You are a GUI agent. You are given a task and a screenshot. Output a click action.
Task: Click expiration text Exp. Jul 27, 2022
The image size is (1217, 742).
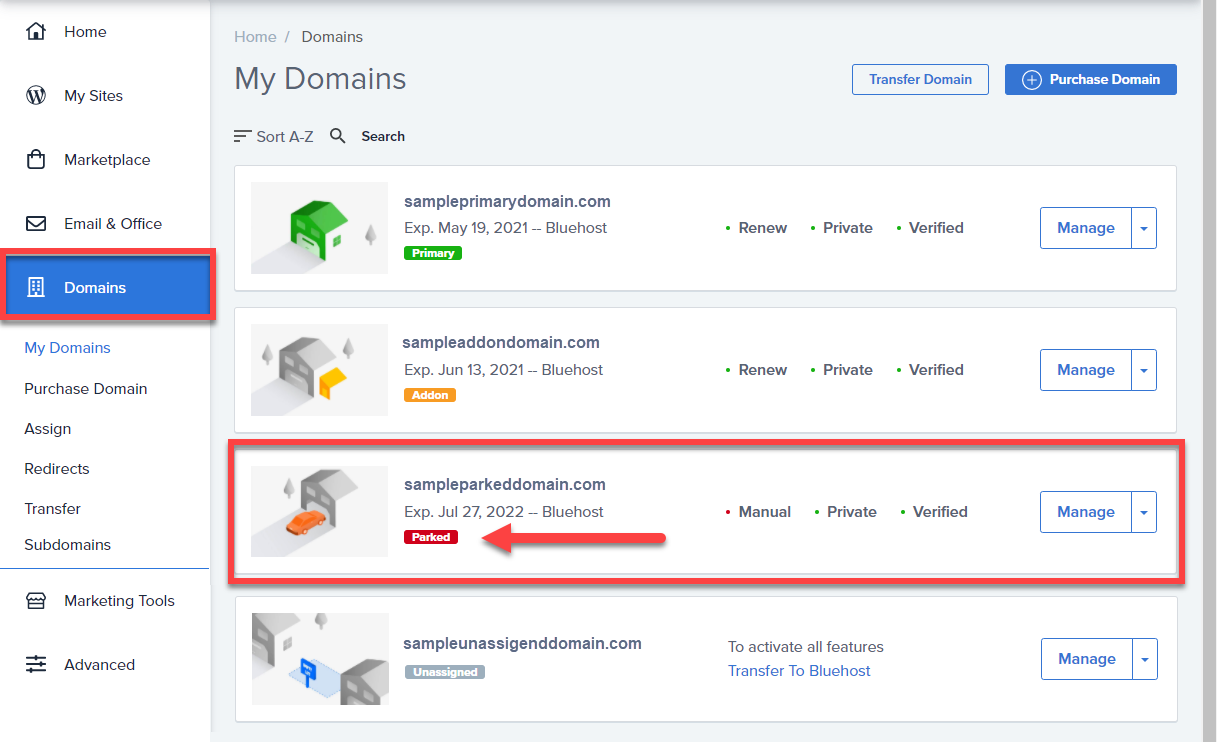[463, 512]
